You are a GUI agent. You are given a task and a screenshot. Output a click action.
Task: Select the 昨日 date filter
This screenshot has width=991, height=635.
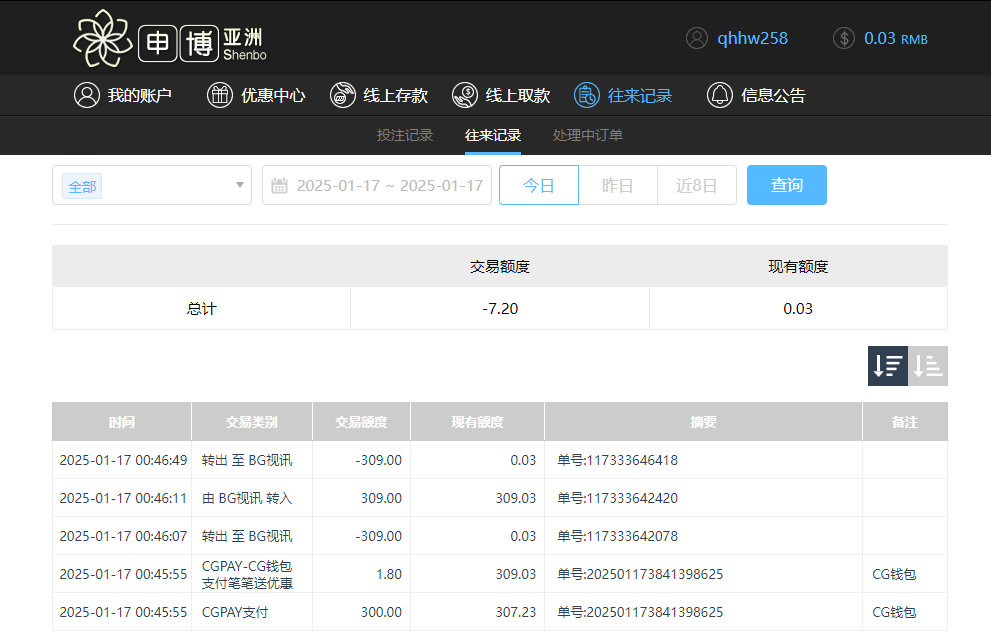pos(618,185)
